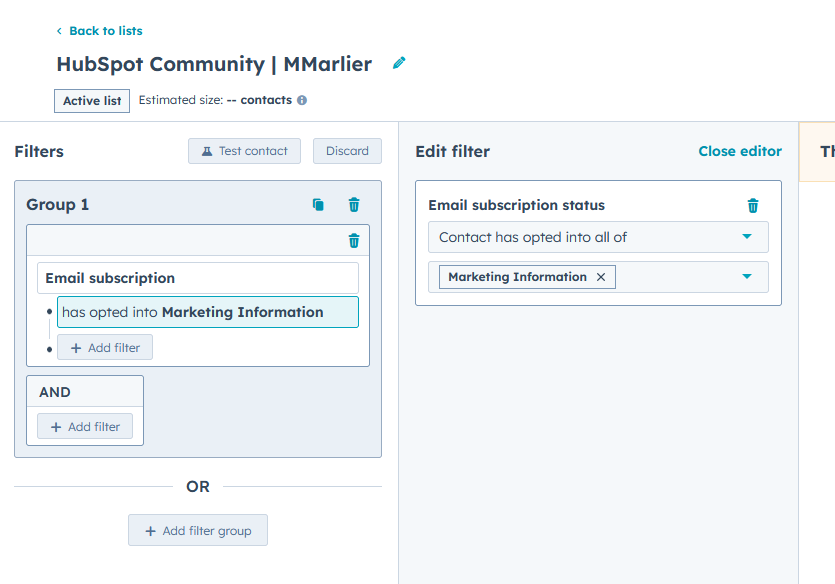
Task: Delete Group 1 with its trash icon
Action: point(353,204)
